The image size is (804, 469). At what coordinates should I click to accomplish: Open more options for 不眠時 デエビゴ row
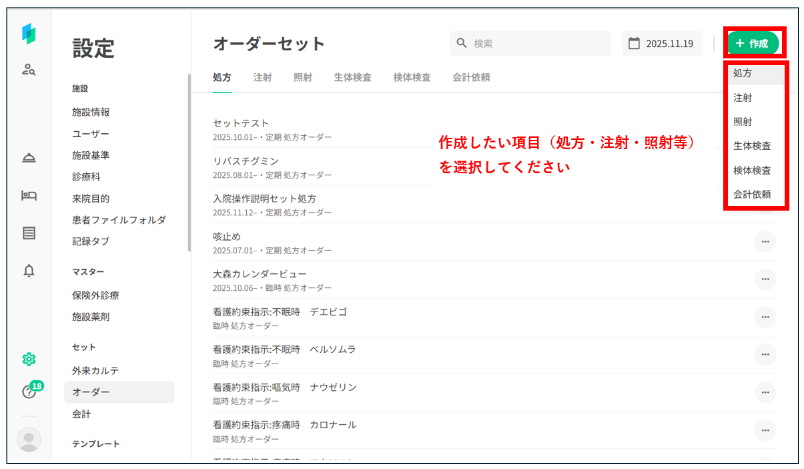[765, 317]
